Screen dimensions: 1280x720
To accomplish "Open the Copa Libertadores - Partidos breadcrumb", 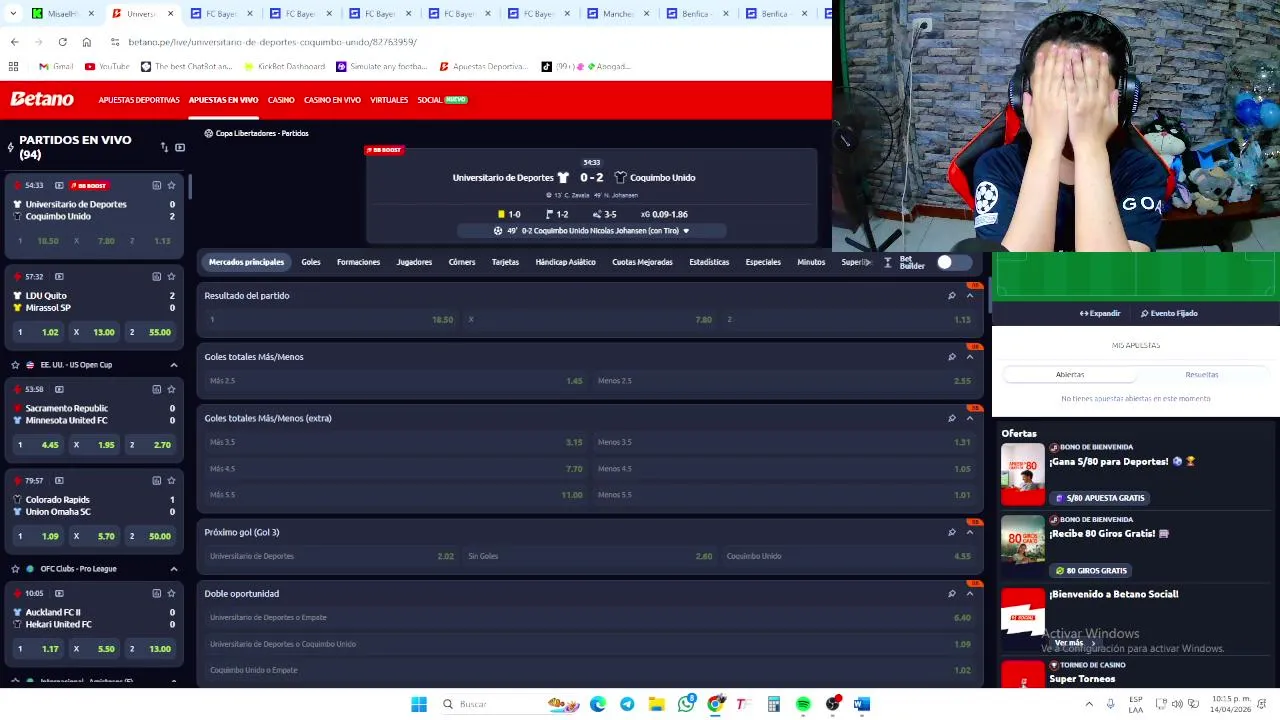I will 256,133.
